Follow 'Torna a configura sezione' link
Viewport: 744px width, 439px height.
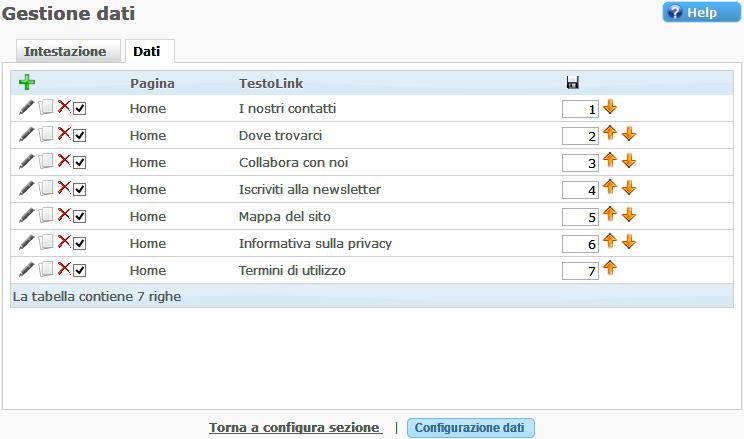(x=295, y=428)
